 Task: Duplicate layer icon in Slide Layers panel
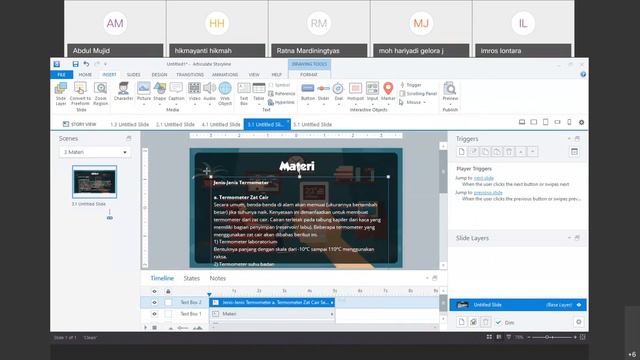point(473,322)
